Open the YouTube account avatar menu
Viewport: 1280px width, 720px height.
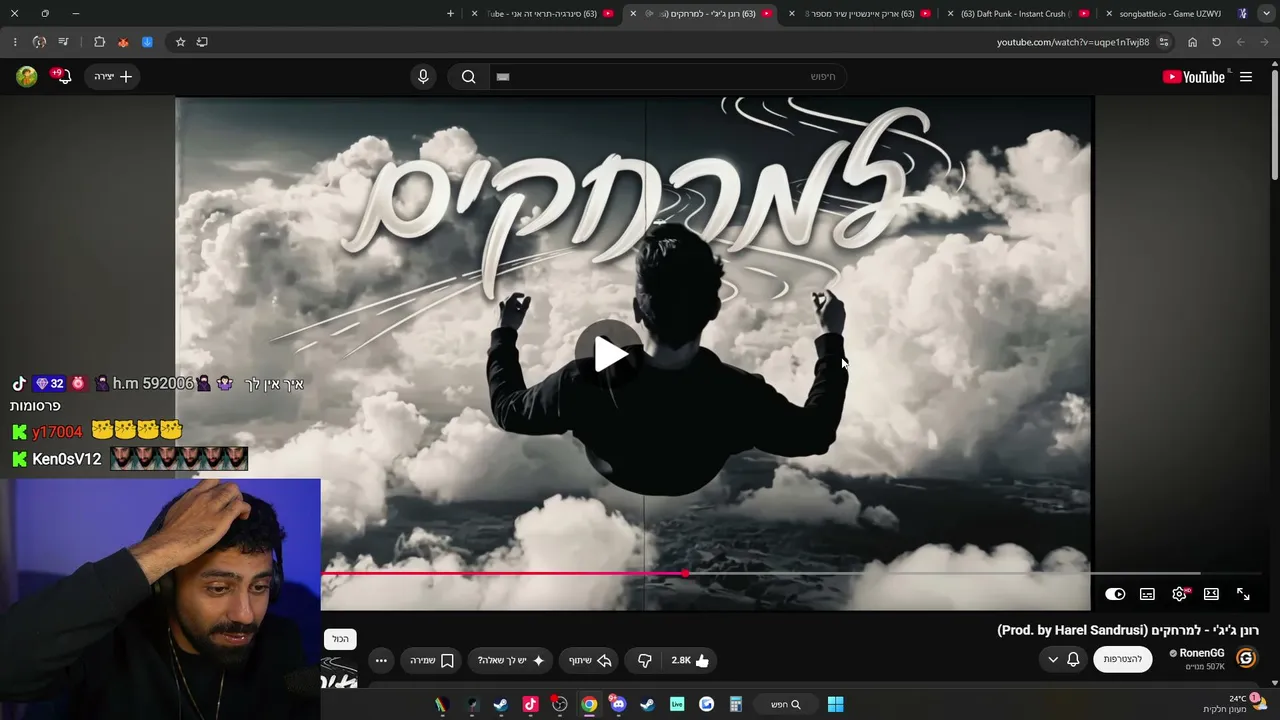tap(27, 77)
